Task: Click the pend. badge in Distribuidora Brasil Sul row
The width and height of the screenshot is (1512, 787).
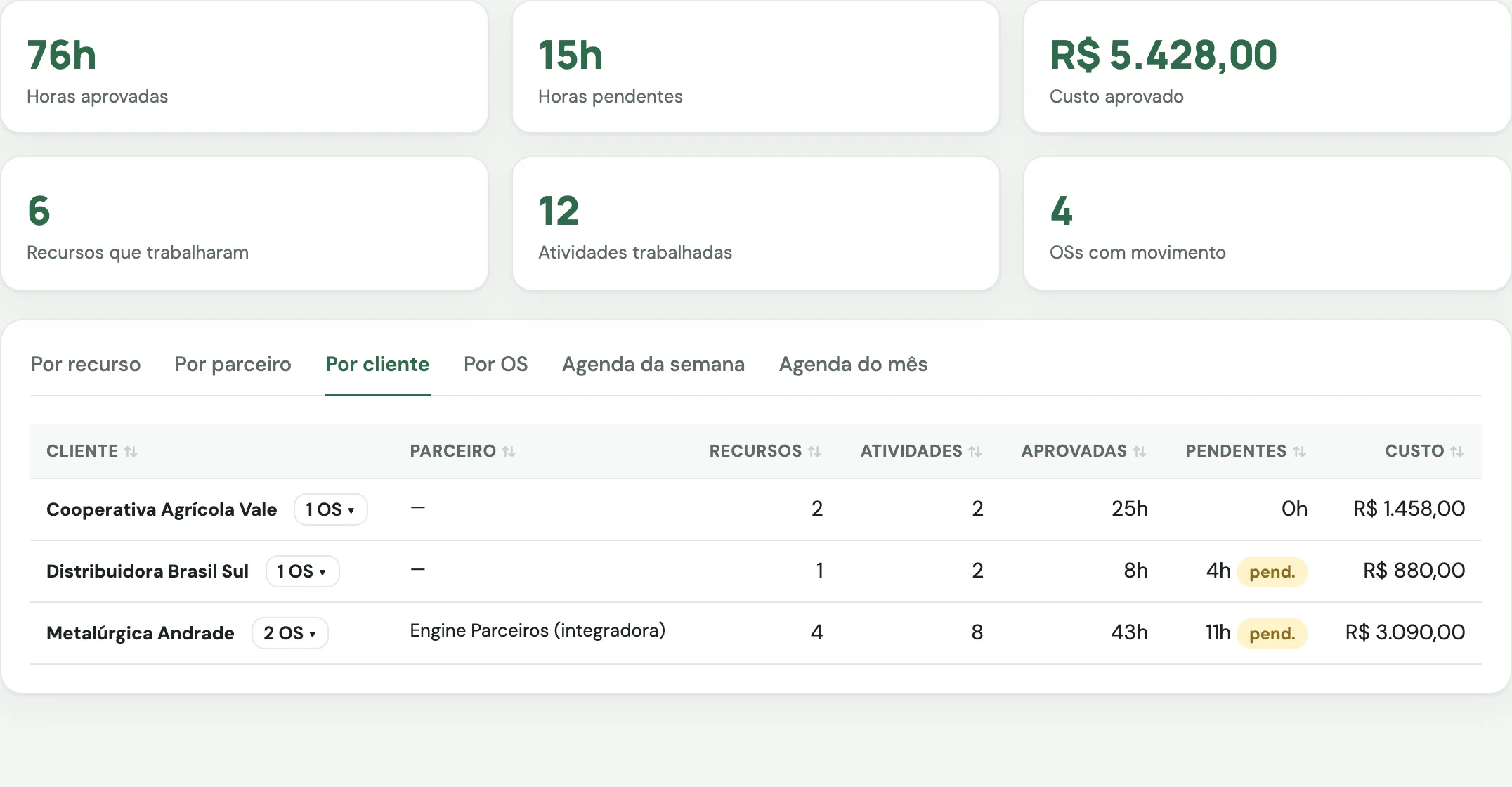Action: point(1272,572)
